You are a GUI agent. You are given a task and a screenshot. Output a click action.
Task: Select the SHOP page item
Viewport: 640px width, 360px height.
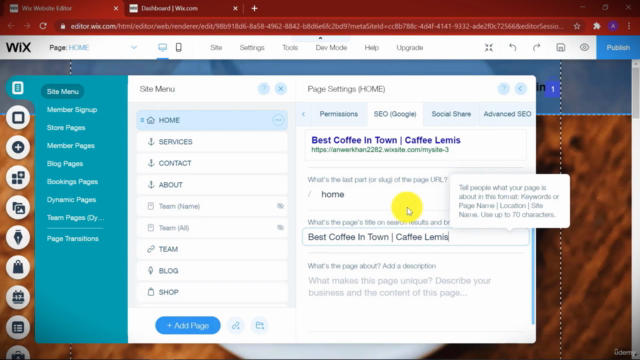coord(212,292)
